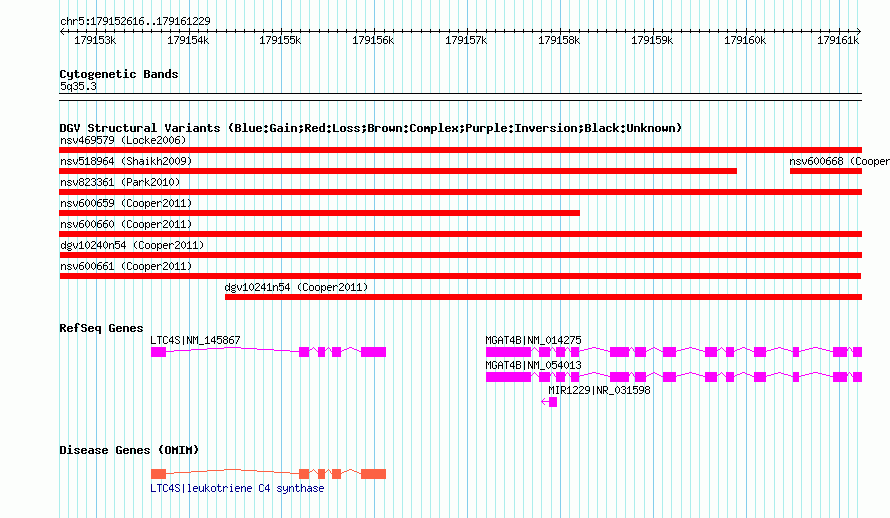Click the 179159k ruler tick label
Viewport: 890px width, 518px height.
click(x=652, y=40)
